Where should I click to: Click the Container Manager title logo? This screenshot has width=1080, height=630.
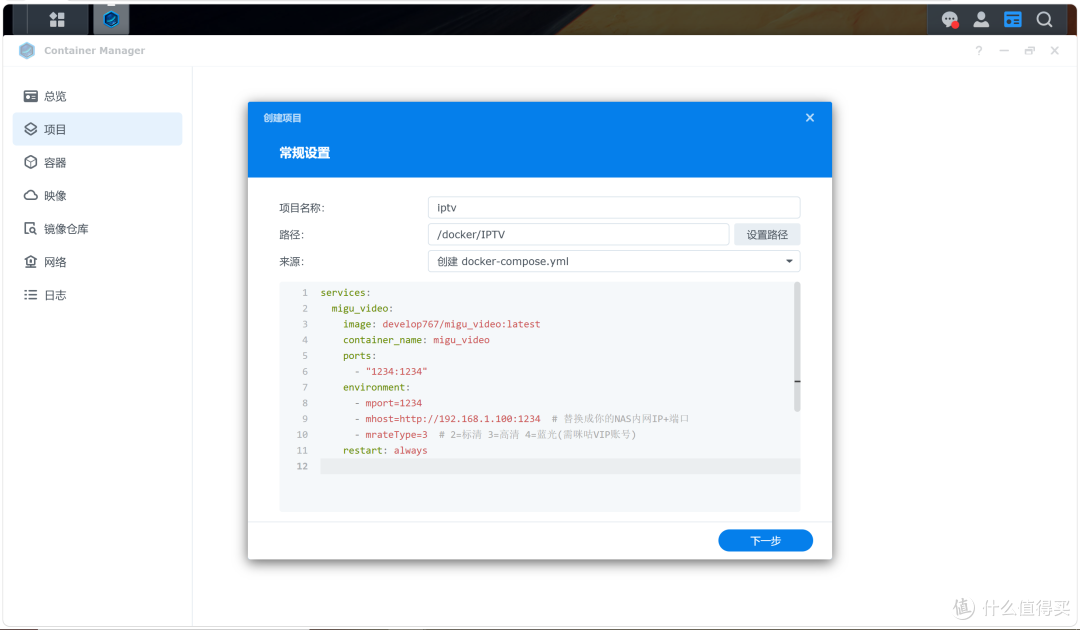27,50
